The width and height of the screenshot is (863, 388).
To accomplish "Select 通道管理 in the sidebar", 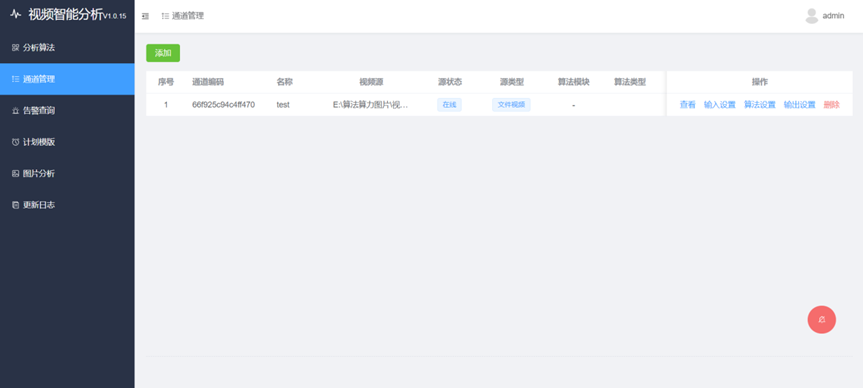I will [67, 79].
